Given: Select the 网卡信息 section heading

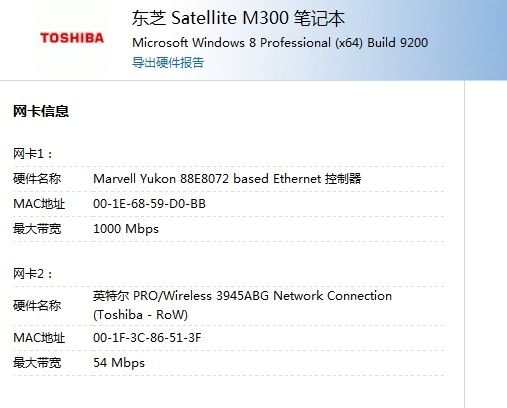Looking at the screenshot, I should click(x=41, y=111).
